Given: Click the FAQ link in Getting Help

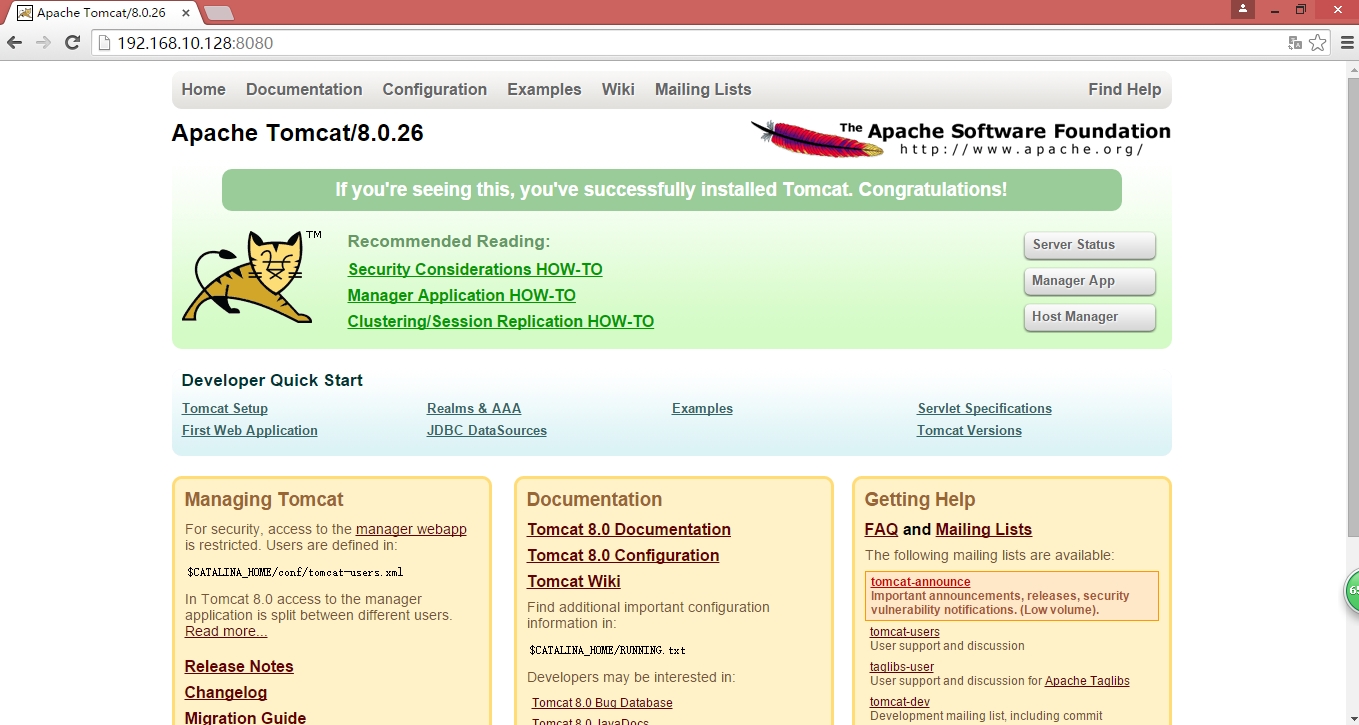Looking at the screenshot, I should (881, 529).
